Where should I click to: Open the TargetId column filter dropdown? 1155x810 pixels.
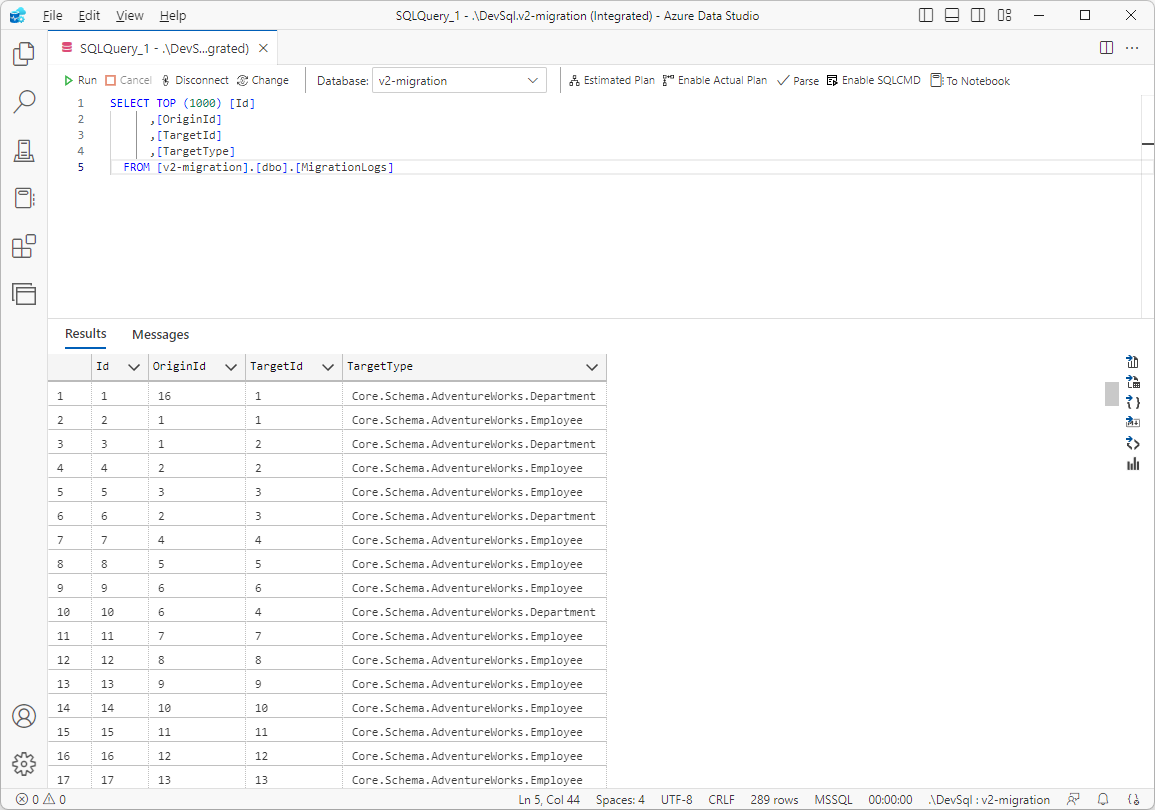coord(328,367)
